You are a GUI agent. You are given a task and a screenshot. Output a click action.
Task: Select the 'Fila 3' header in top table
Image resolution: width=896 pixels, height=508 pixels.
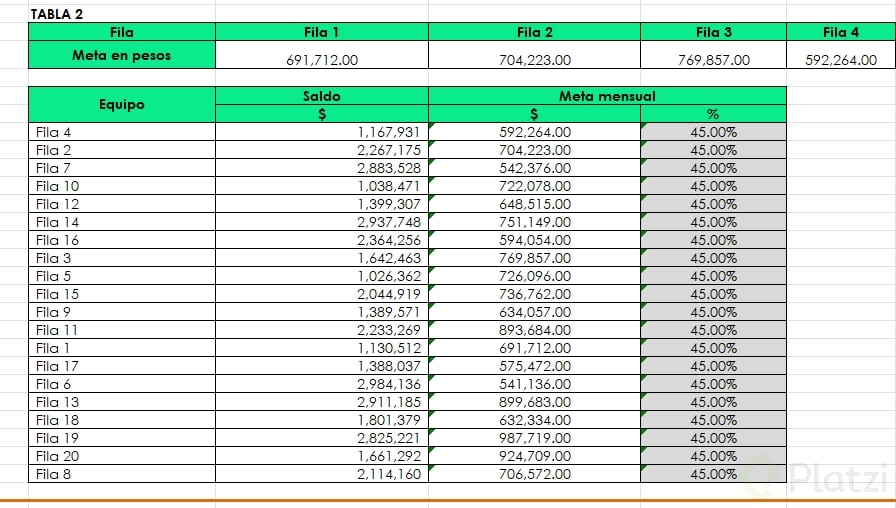tap(713, 32)
